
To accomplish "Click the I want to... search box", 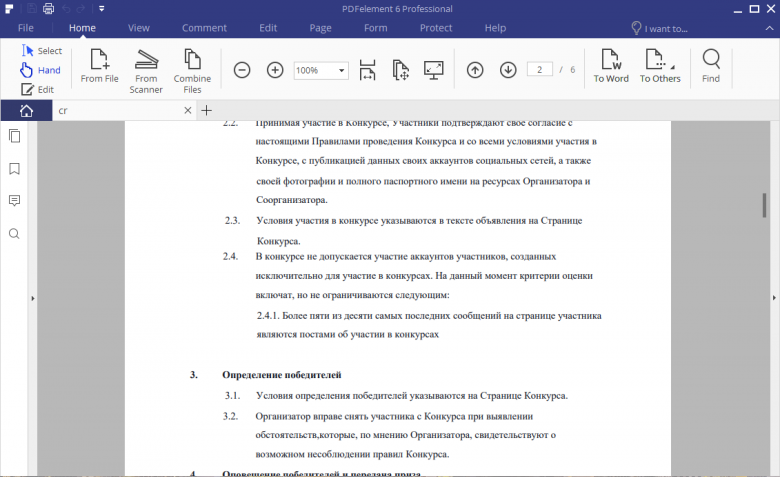I will click(x=660, y=28).
